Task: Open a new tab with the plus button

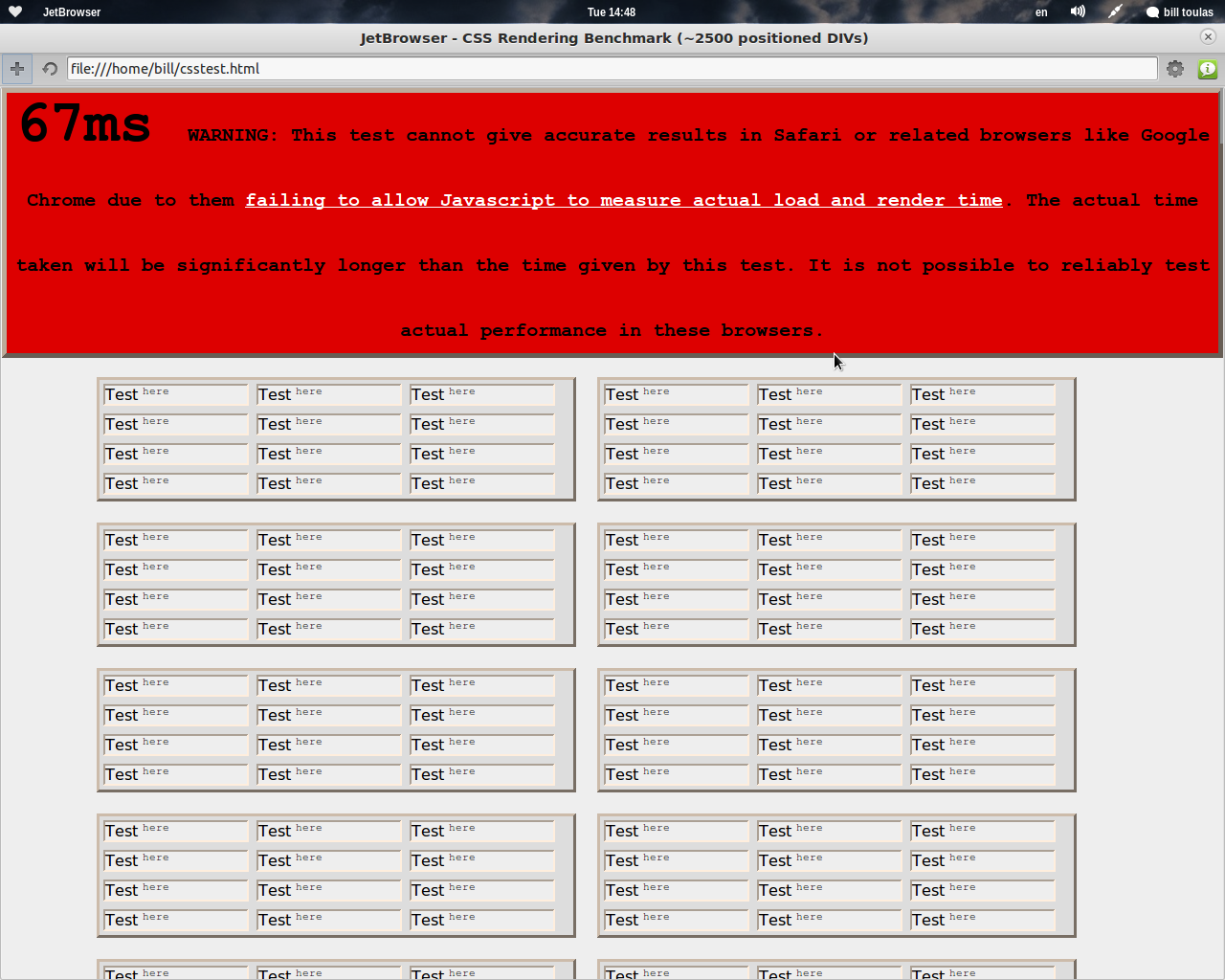Action: click(17, 69)
